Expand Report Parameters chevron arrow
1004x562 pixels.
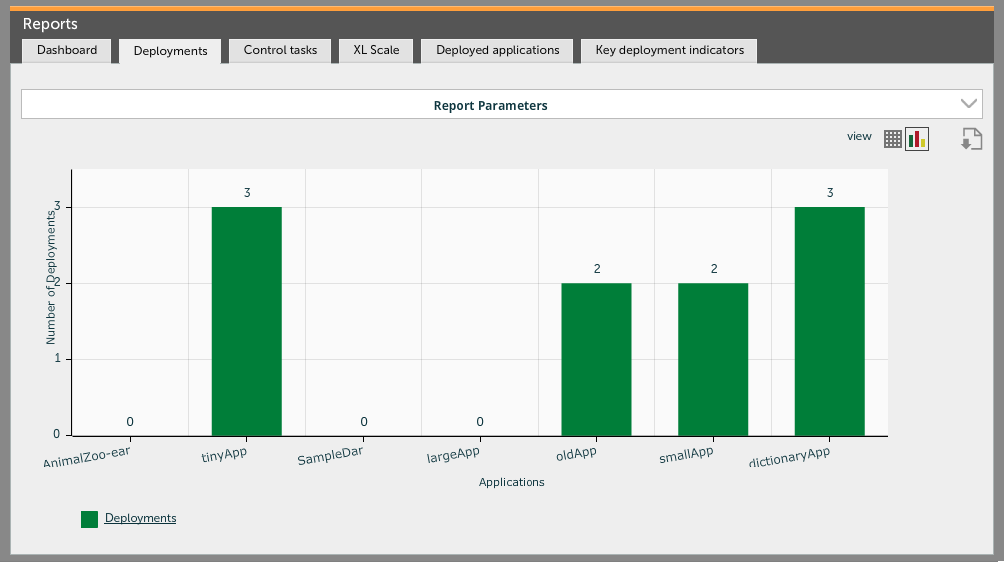968,104
